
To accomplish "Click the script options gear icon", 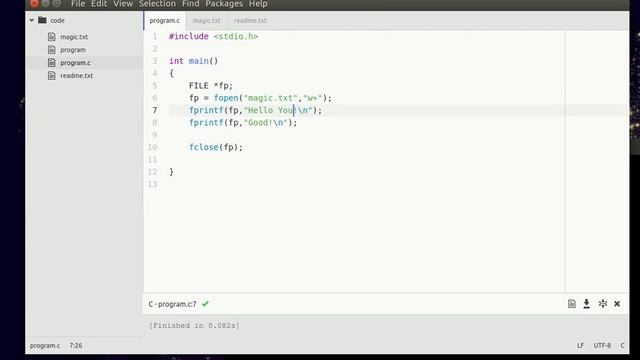I will [x=602, y=304].
